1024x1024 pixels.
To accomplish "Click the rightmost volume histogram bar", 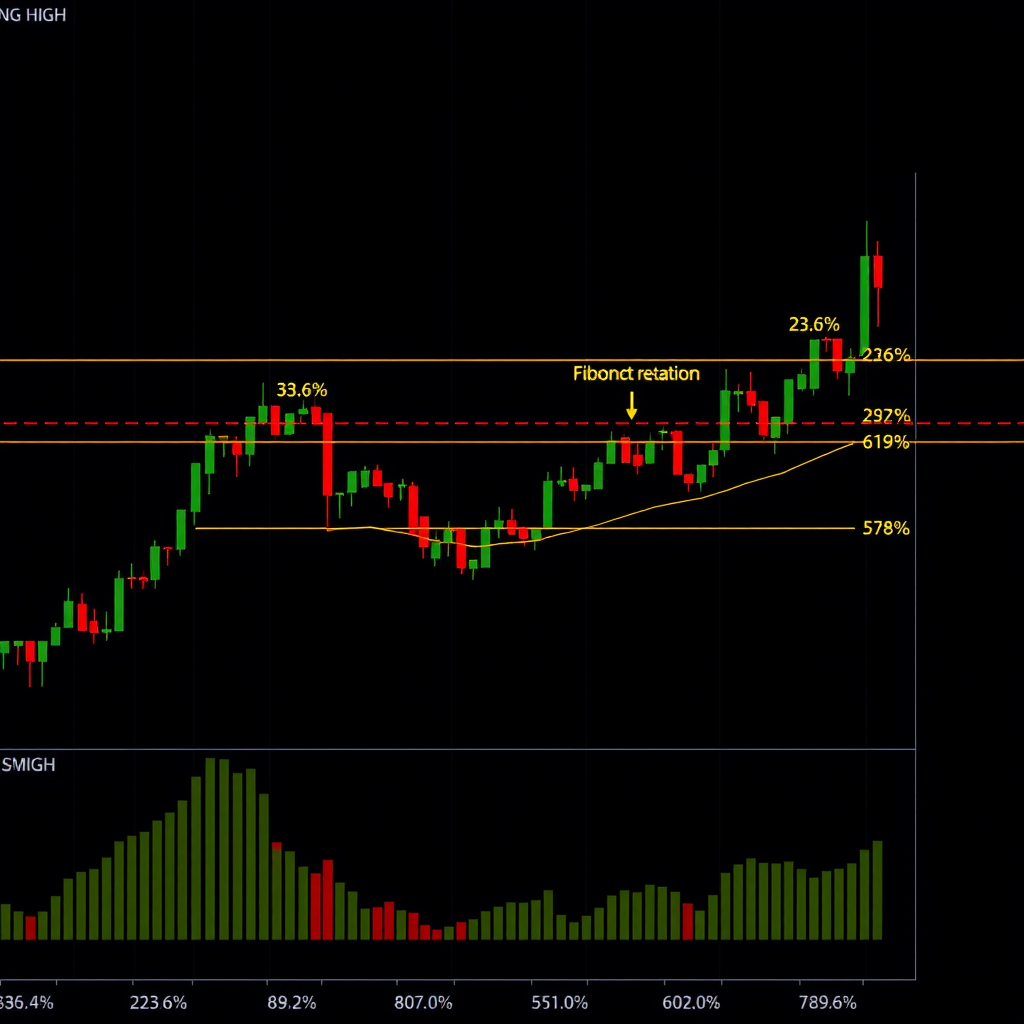I will (x=878, y=890).
